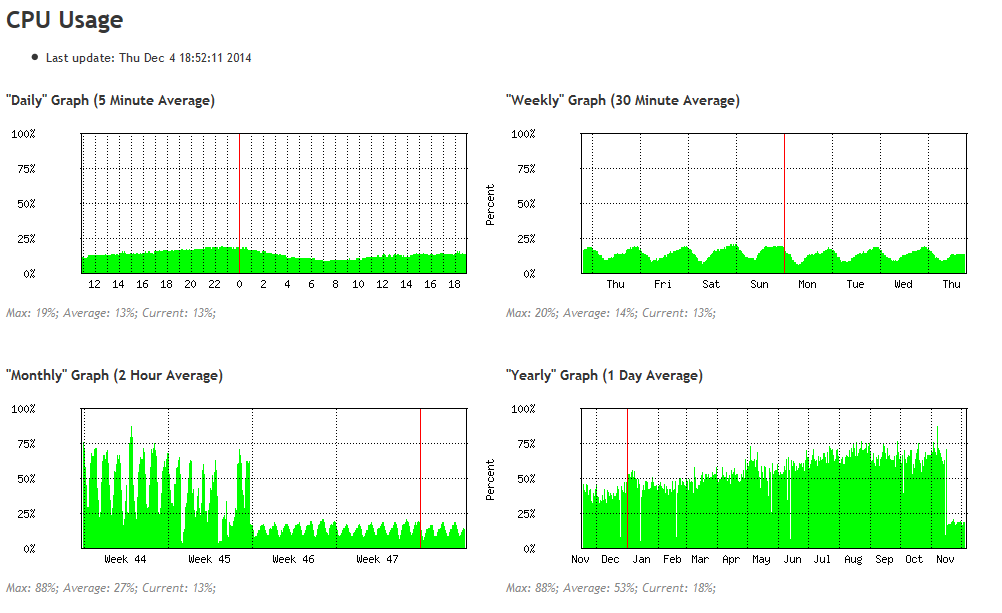Image resolution: width=1002 pixels, height=613 pixels.
Task: Click the Week 45 label on Monthly graph
Action: pyautogui.click(x=209, y=559)
